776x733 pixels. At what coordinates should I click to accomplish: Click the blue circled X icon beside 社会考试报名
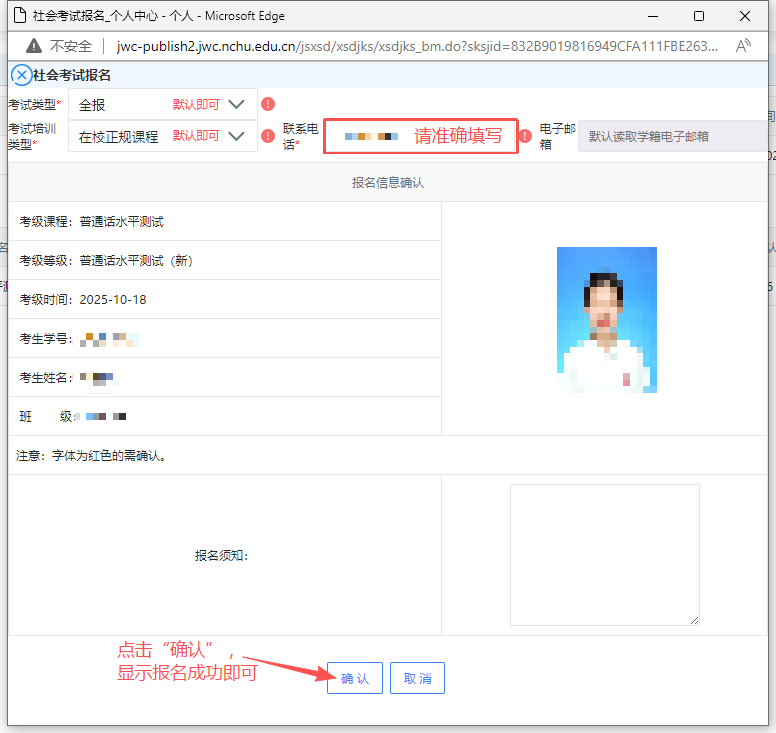point(21,75)
